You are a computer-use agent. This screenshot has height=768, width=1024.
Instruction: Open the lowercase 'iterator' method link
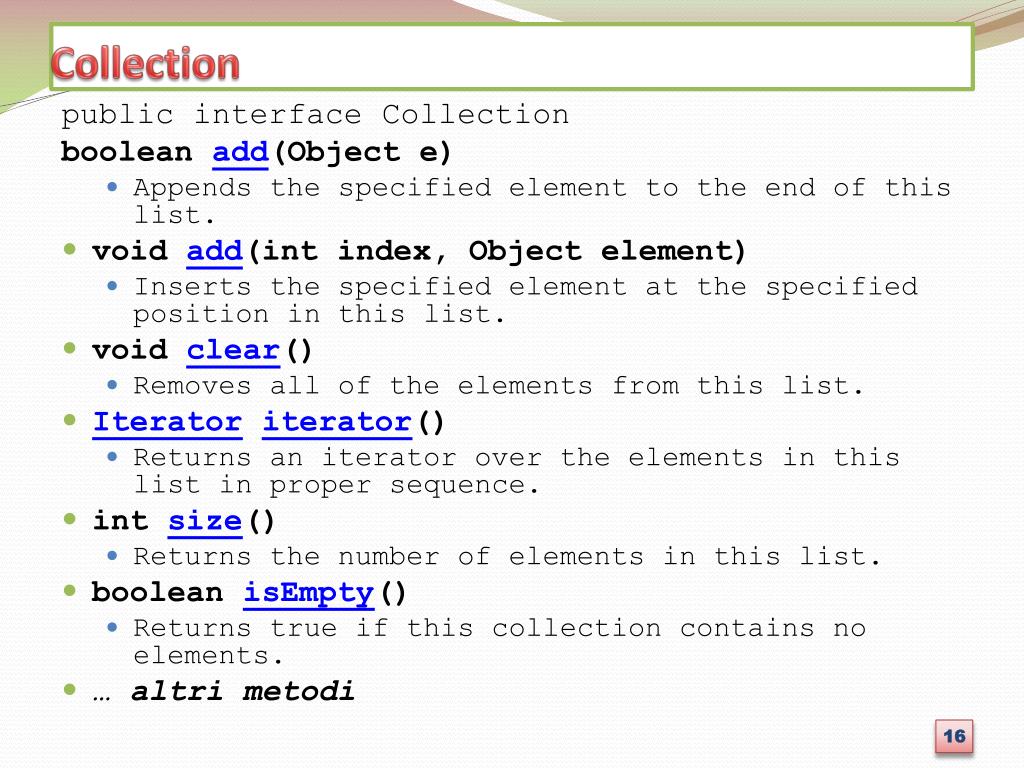pos(337,423)
